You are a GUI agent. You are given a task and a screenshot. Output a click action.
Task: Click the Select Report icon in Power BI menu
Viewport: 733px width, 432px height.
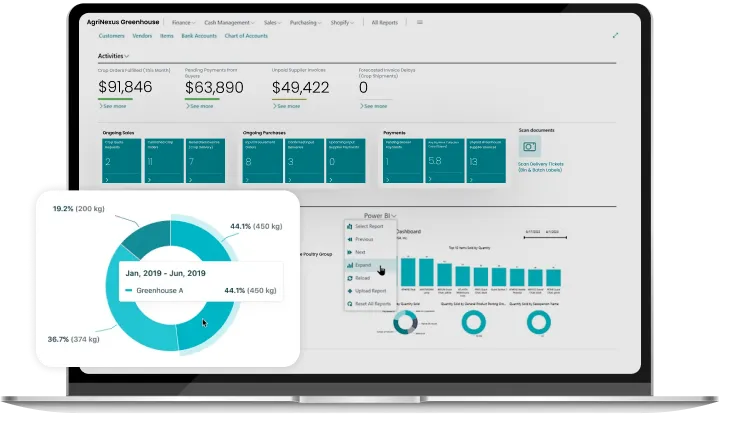[x=349, y=227]
